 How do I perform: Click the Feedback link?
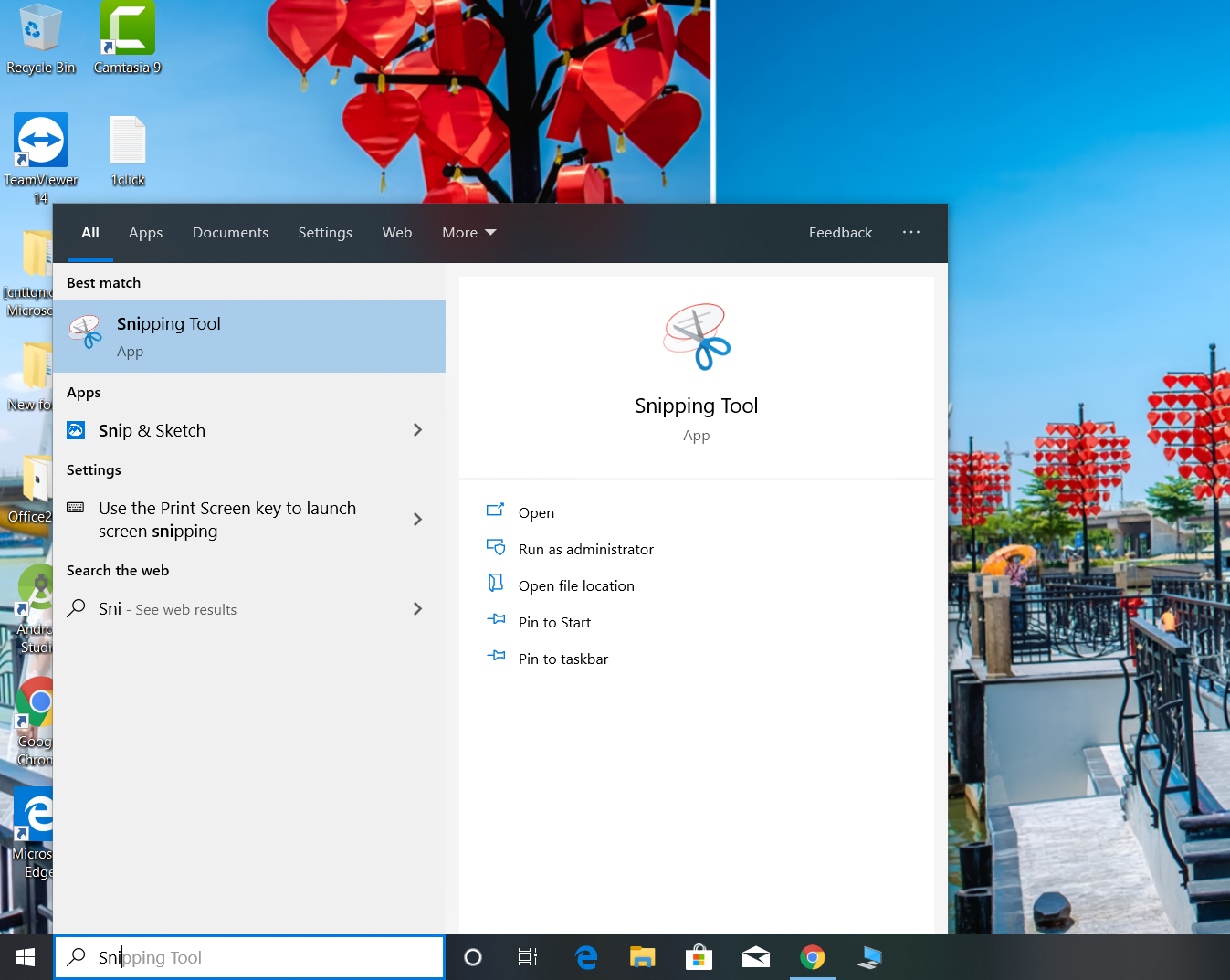click(x=840, y=233)
